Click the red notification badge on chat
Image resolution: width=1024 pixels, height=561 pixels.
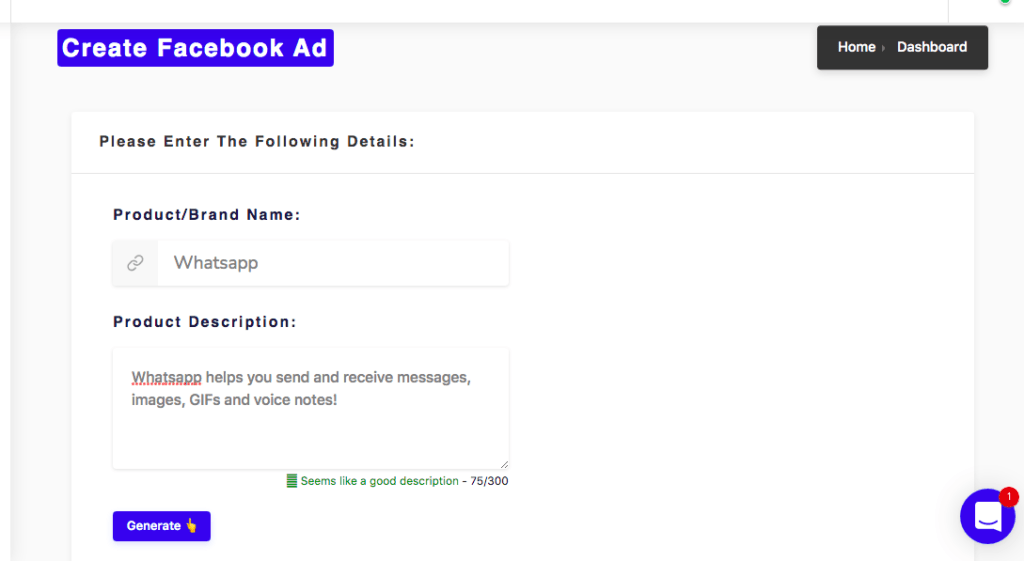click(x=1009, y=496)
